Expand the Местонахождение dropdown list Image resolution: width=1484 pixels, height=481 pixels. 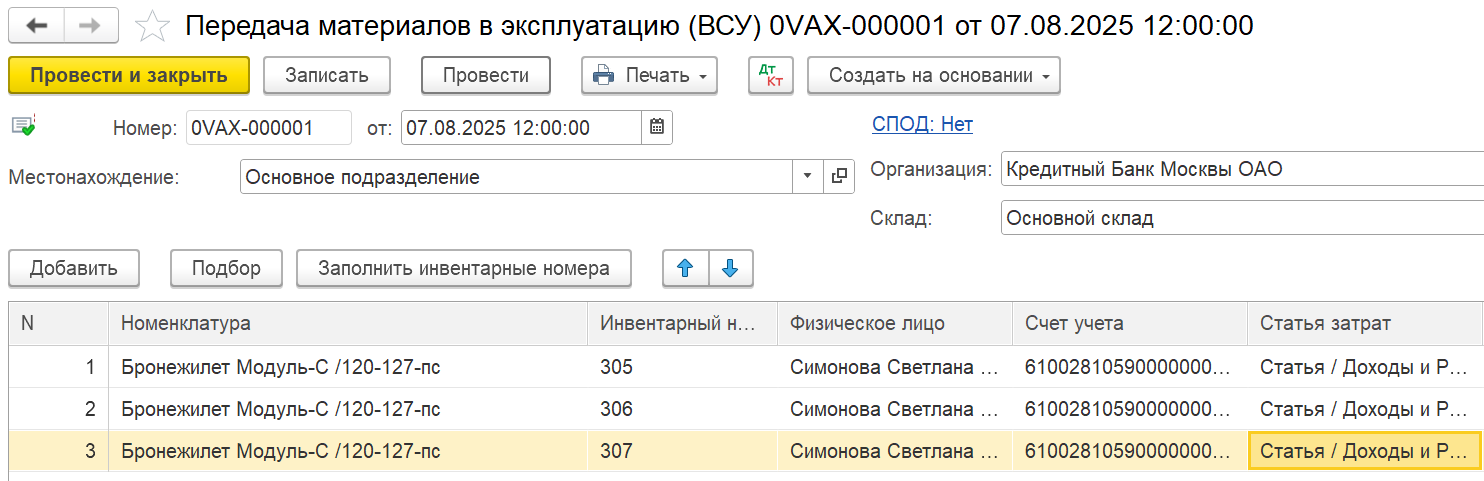pos(807,177)
